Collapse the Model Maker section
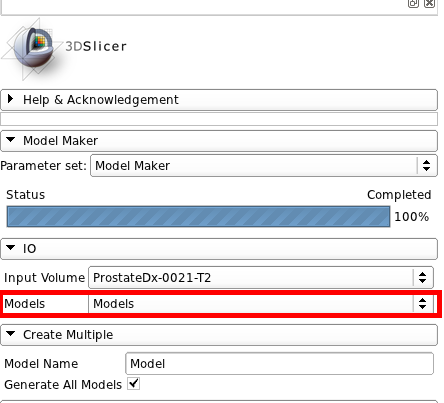The height and width of the screenshot is (403, 444). point(219,141)
